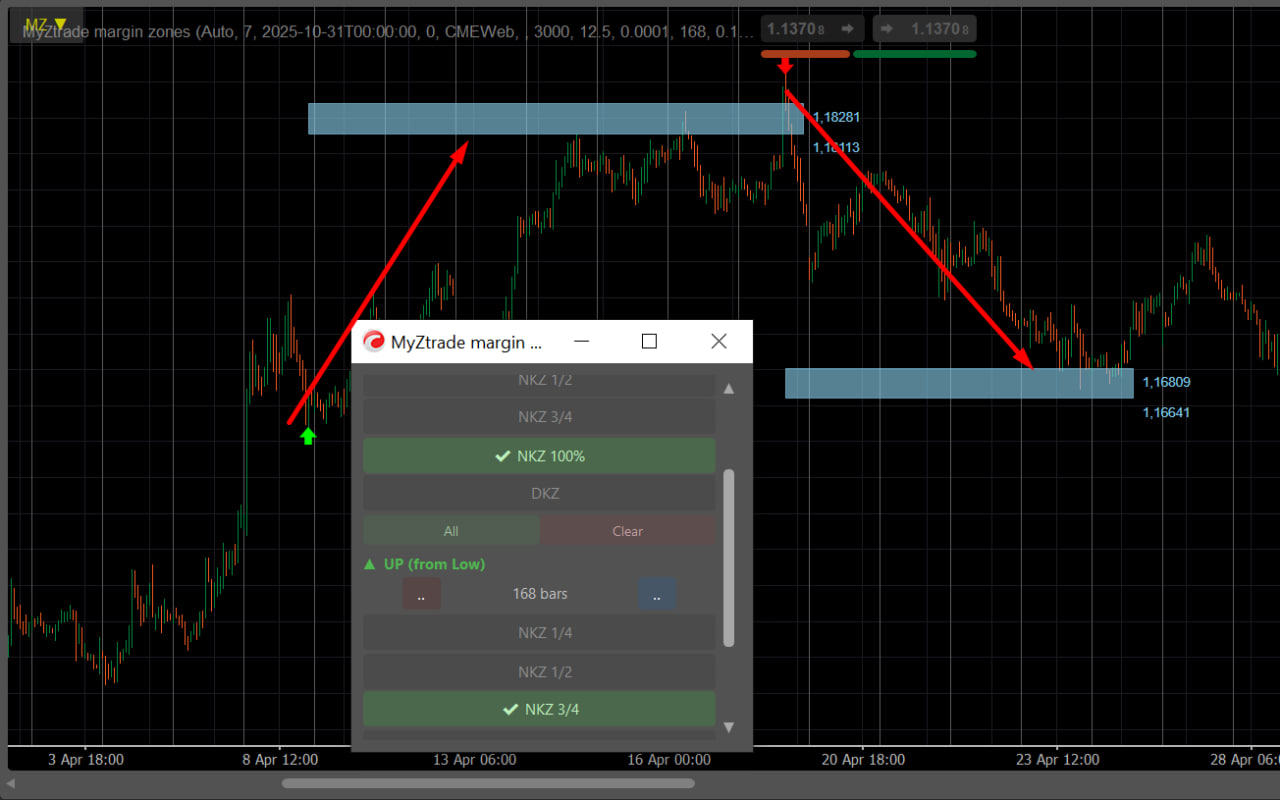Close the MyZtrade margin dialog
1280x800 pixels.
pyautogui.click(x=718, y=342)
